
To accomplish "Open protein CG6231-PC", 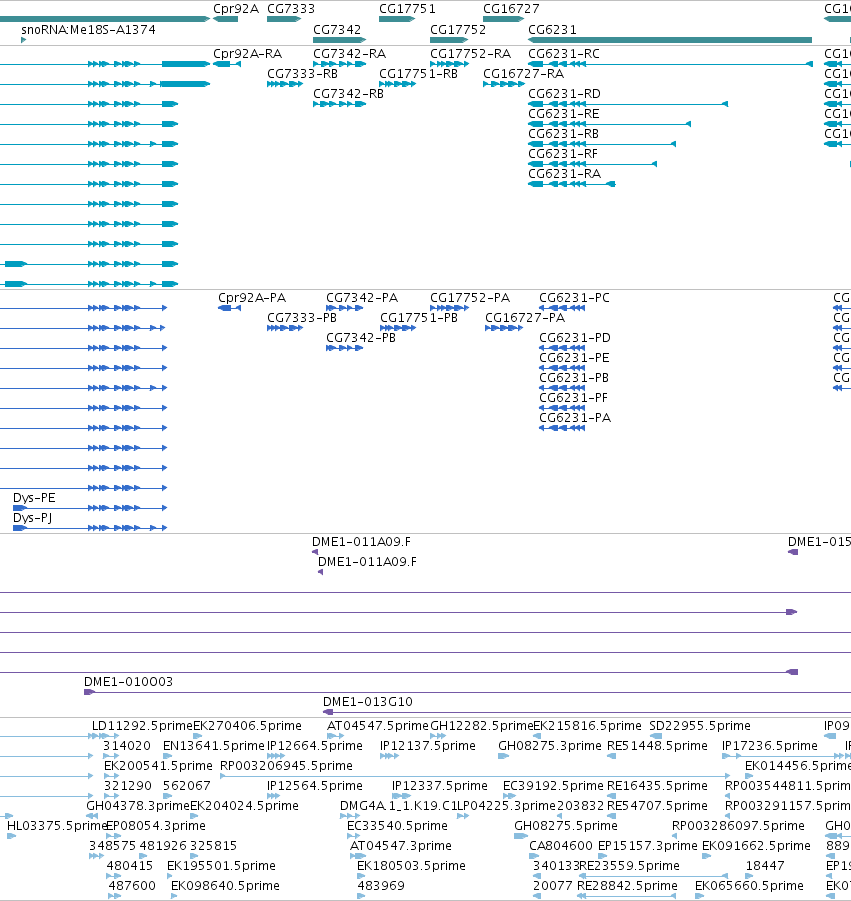I will click(574, 298).
